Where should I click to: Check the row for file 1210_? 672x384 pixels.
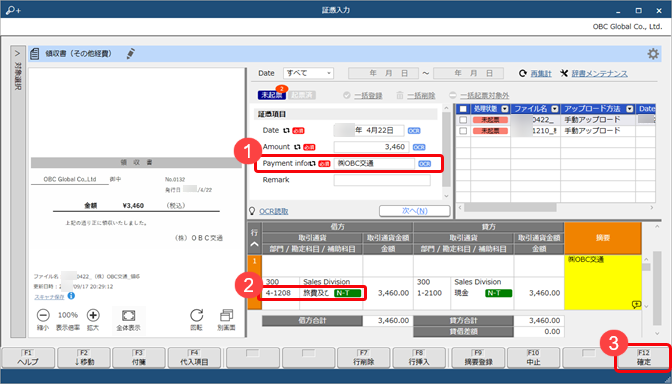click(463, 131)
